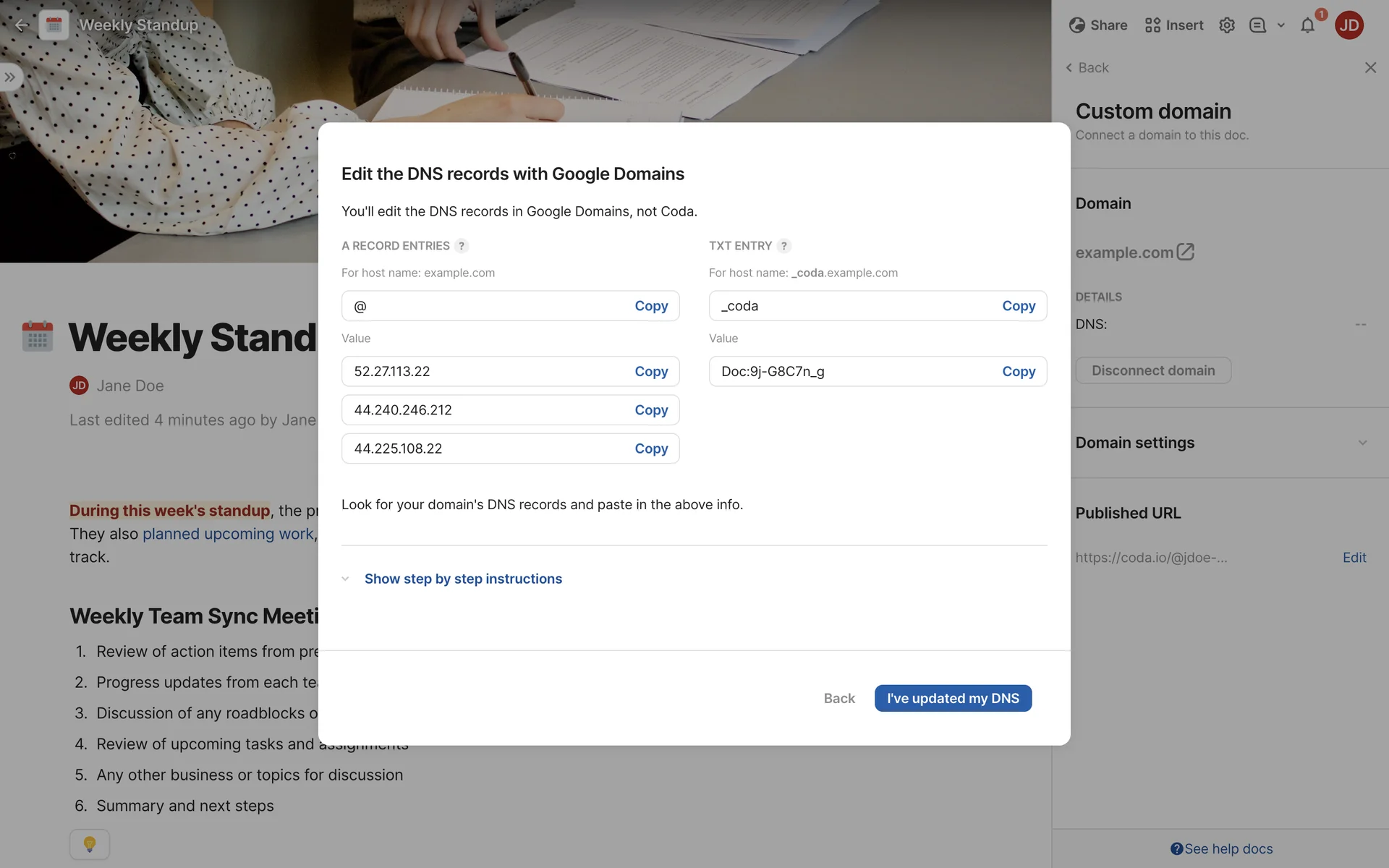Click Back in the DNS dialog
This screenshot has width=1389, height=868.
point(839,698)
